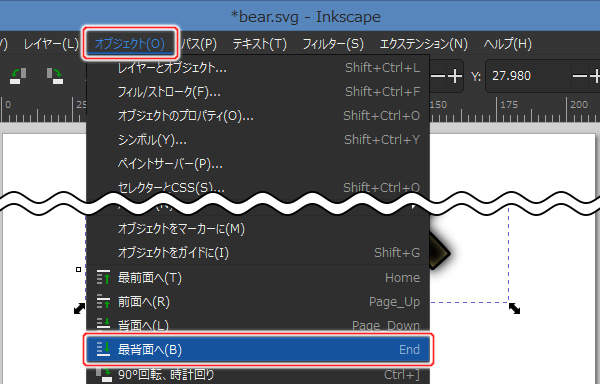Decrease the Y value with minus button

579,76
